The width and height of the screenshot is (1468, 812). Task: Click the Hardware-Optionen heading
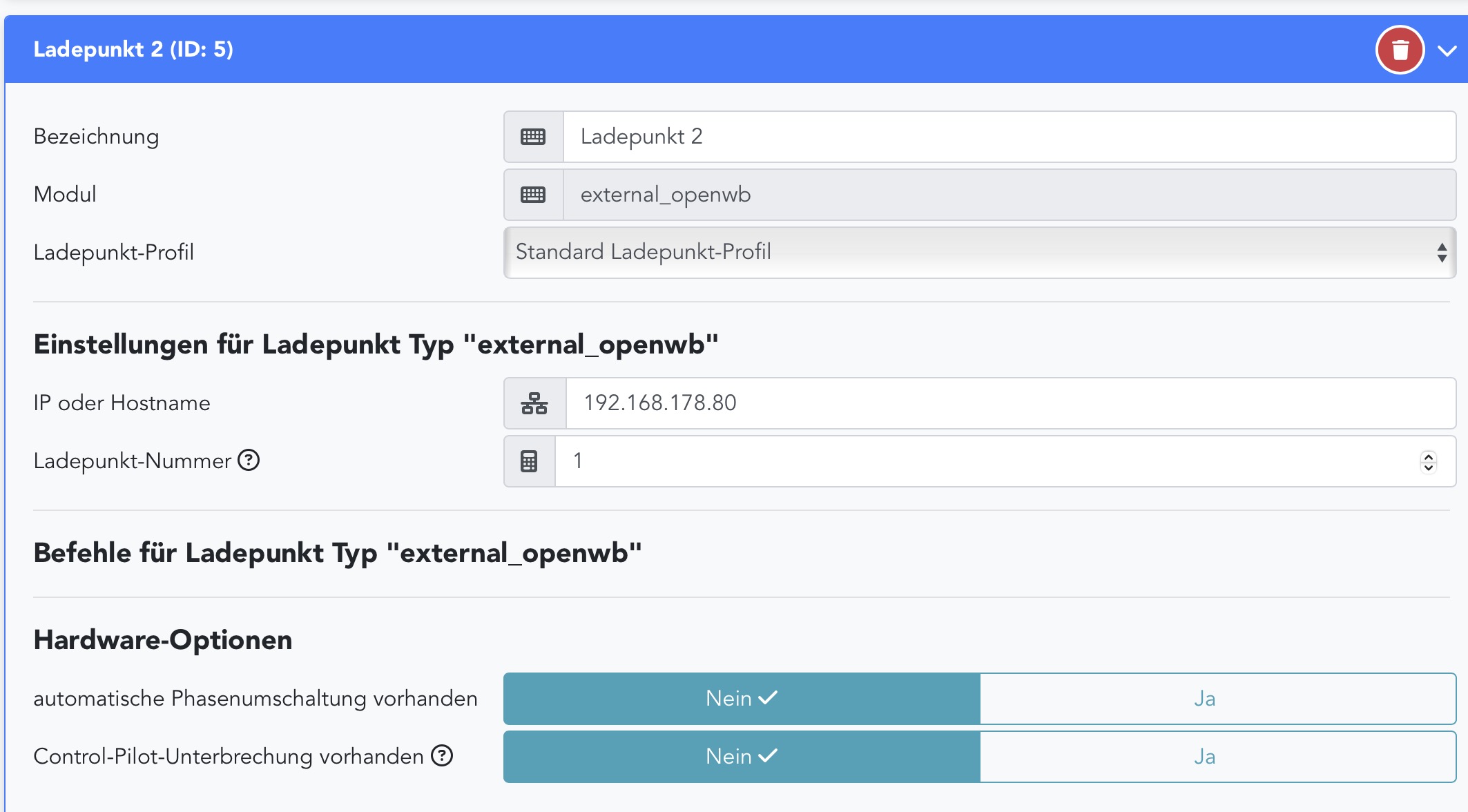pos(163,640)
